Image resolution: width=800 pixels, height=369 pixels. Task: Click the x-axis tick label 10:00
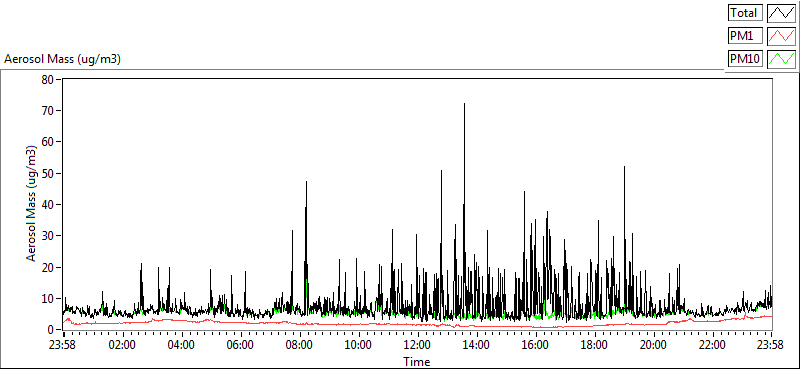click(359, 345)
